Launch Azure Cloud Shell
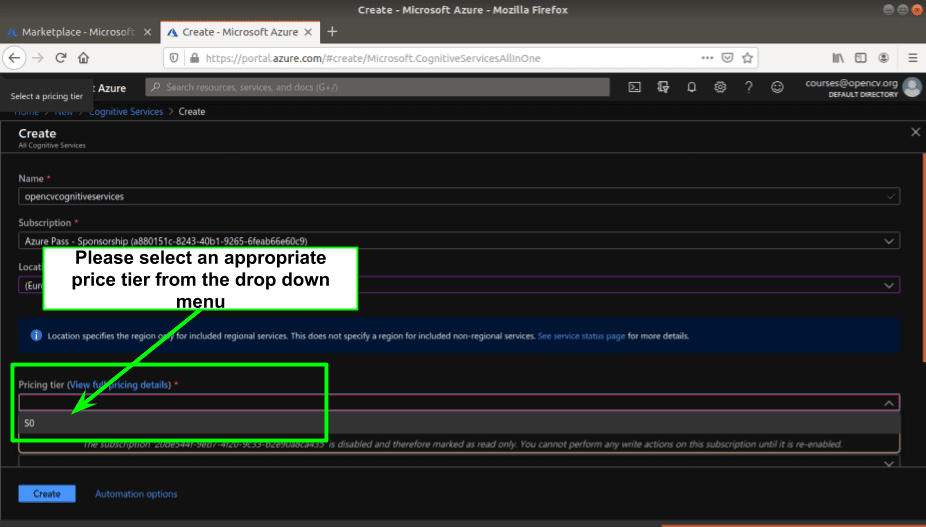Viewport: 926px width, 527px height. tap(634, 87)
